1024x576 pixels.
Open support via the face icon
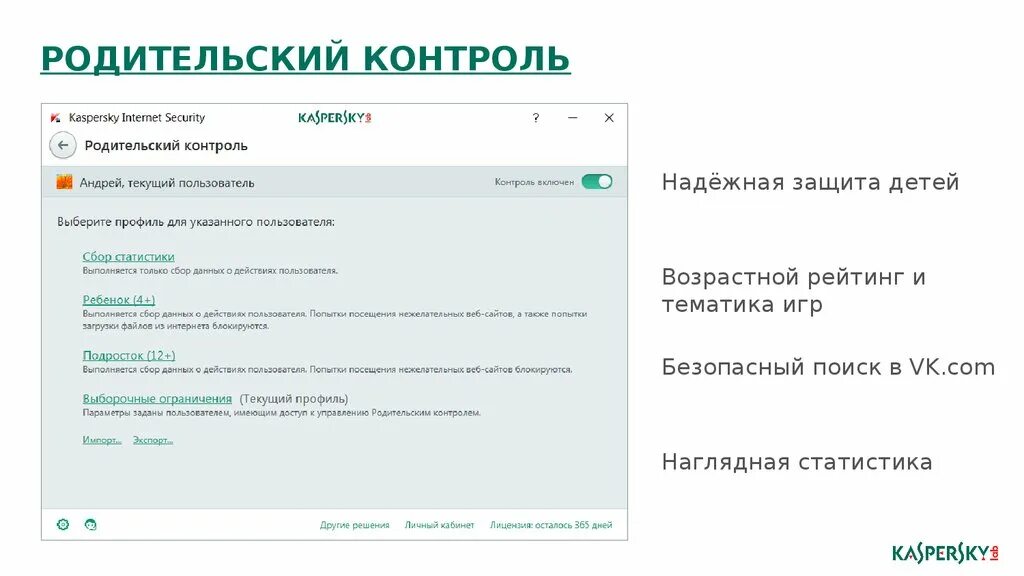(x=91, y=524)
